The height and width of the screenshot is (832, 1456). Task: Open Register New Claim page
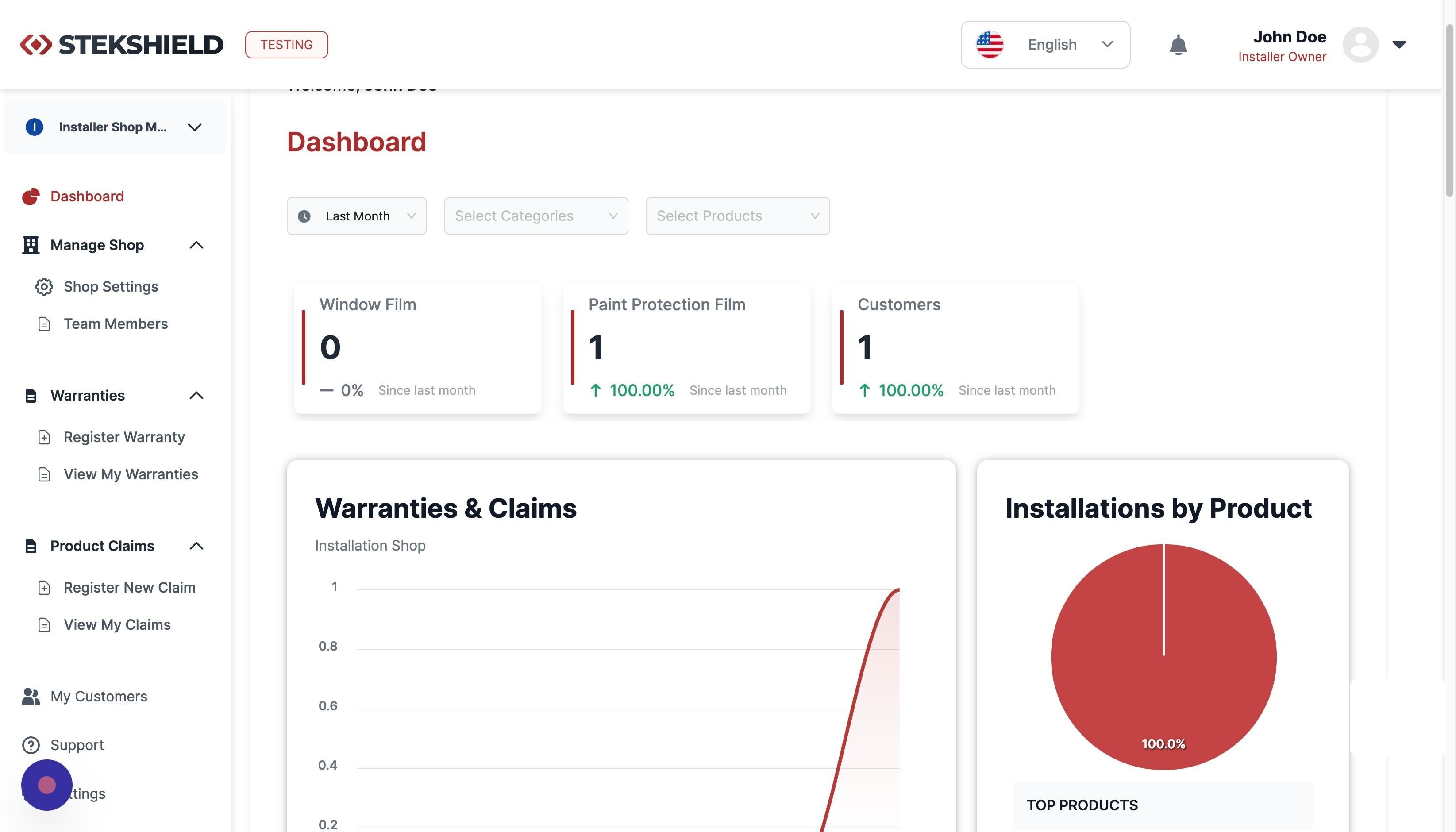point(130,587)
